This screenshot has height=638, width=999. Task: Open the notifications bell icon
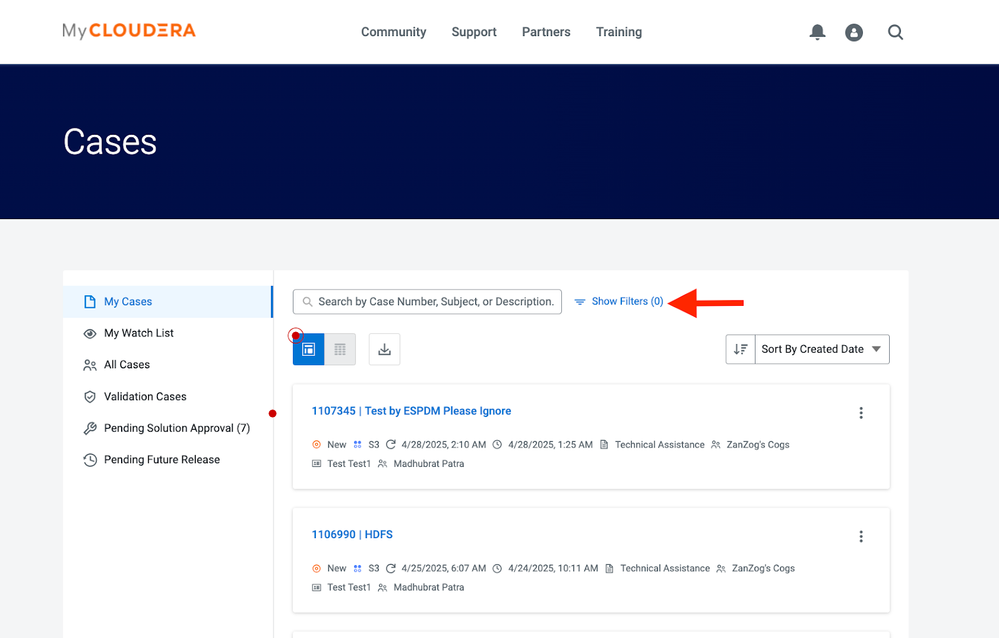coord(817,32)
